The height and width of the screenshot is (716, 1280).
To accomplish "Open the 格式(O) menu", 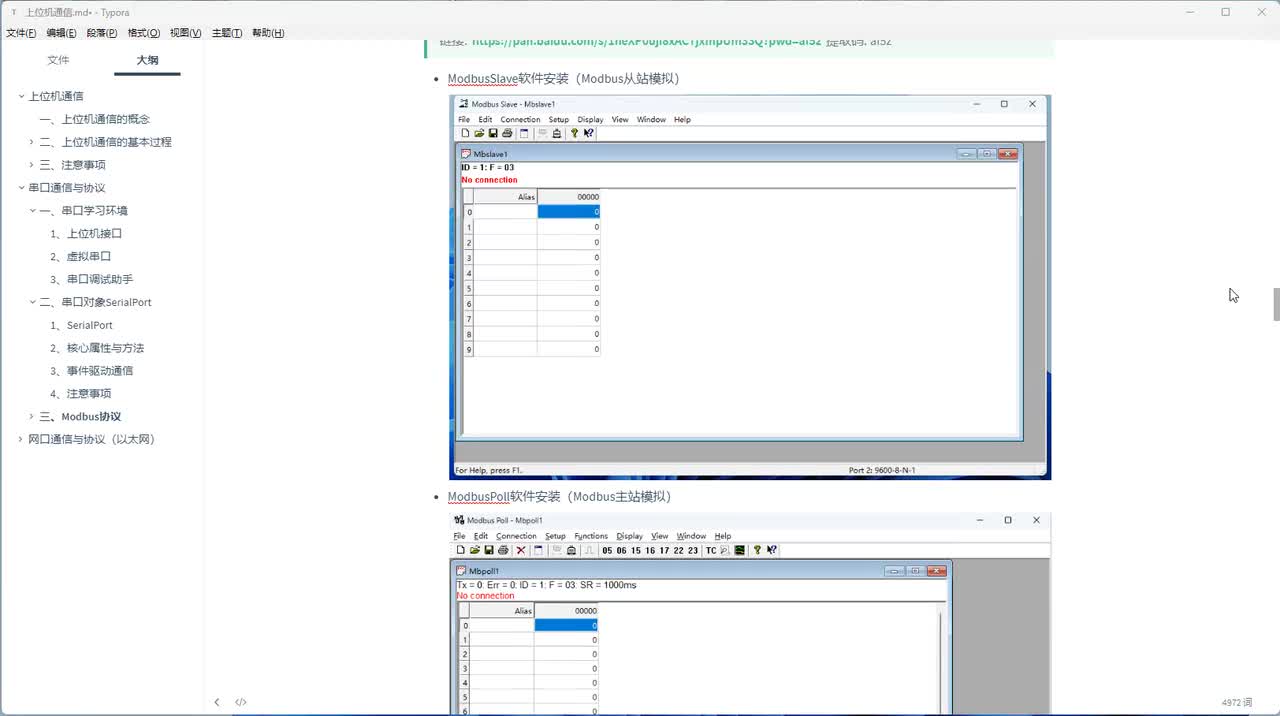I will click(x=144, y=33).
